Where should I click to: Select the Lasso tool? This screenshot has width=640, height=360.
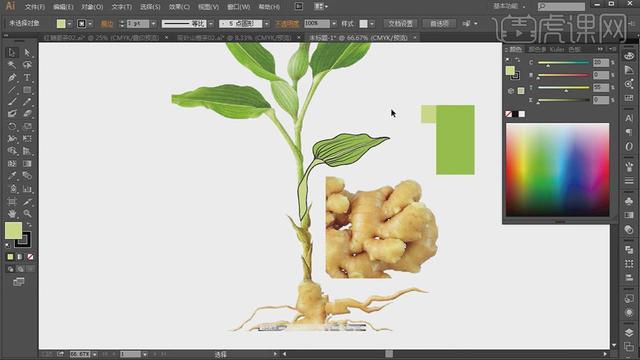tap(27, 65)
